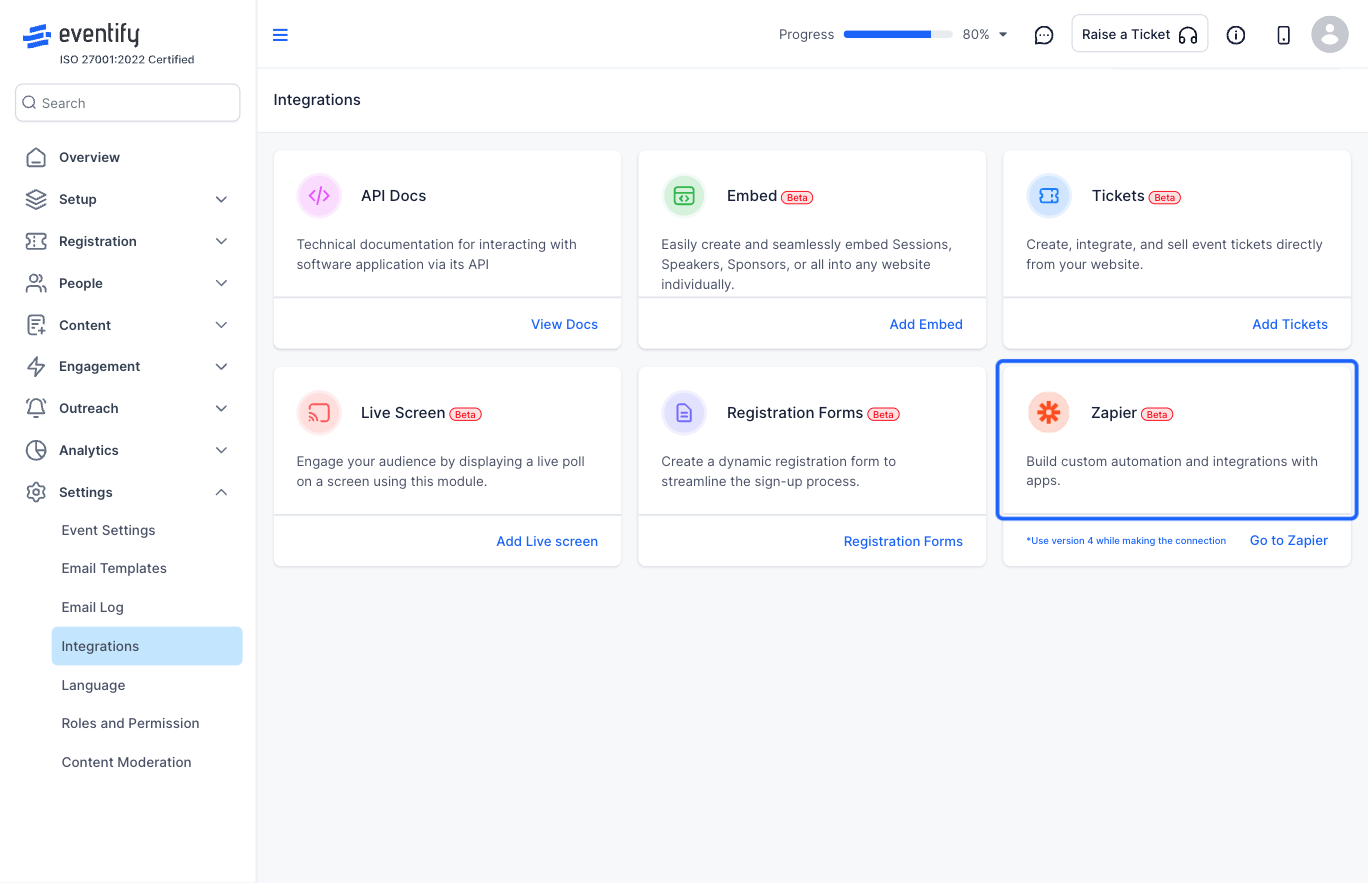Open the Progress 80% dropdown arrow
This screenshot has width=1368, height=883.
tap(1003, 35)
